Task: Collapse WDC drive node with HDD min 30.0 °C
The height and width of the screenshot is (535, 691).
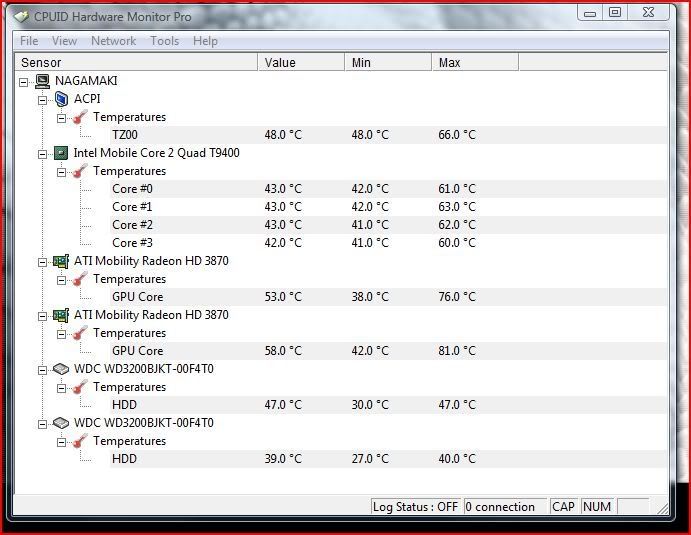Action: 42,370
